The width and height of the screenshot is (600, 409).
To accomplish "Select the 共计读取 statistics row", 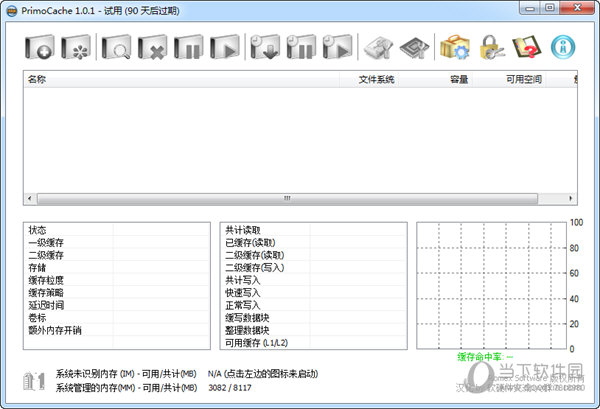I will (x=313, y=230).
